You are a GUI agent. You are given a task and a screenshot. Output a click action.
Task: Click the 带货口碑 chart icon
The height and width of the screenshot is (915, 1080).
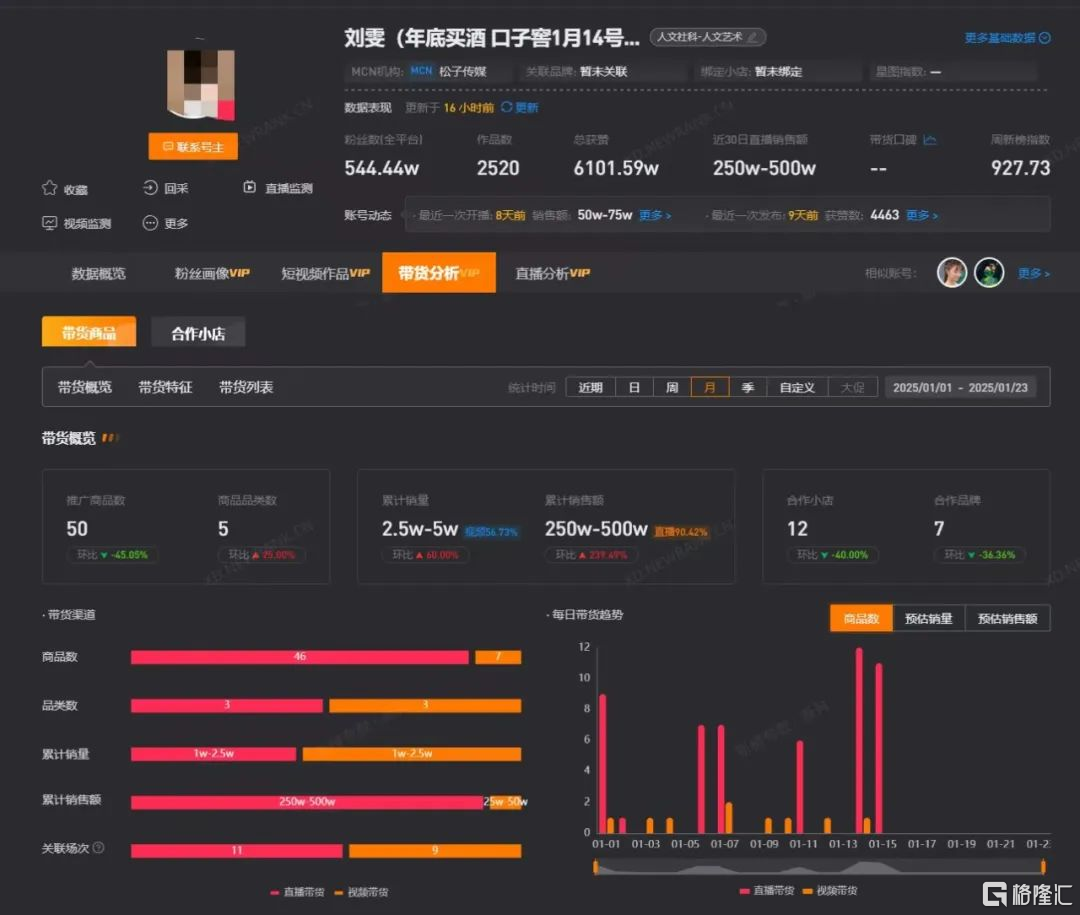coord(929,140)
